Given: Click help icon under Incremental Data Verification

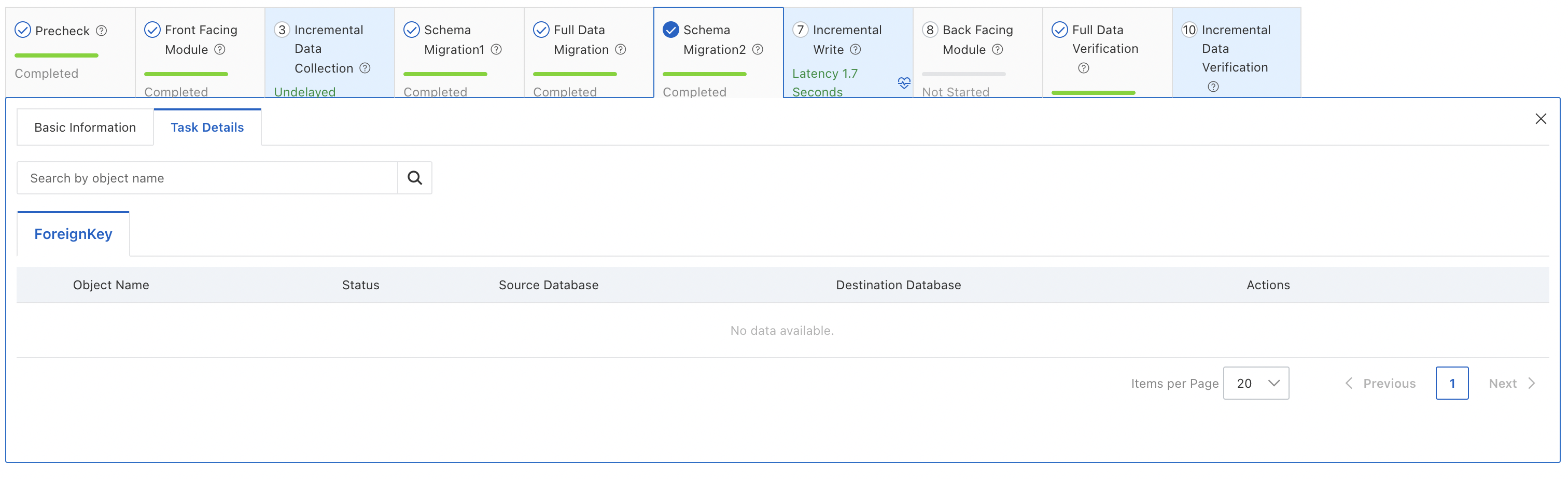Looking at the screenshot, I should pyautogui.click(x=1213, y=87).
